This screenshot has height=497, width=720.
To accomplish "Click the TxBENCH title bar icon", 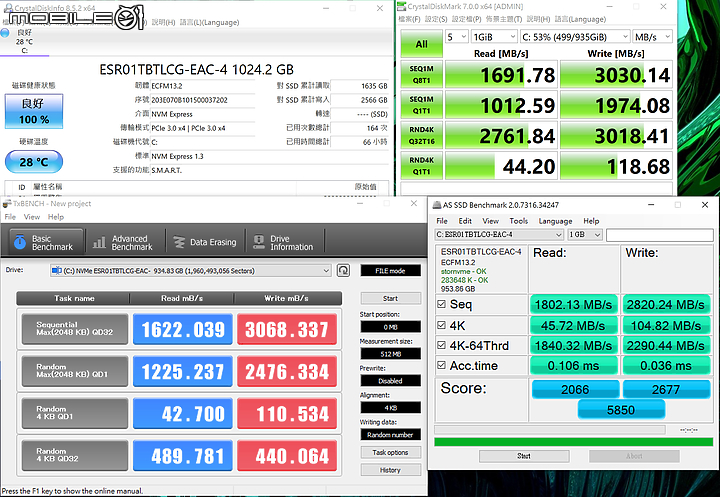I will click(x=7, y=203).
